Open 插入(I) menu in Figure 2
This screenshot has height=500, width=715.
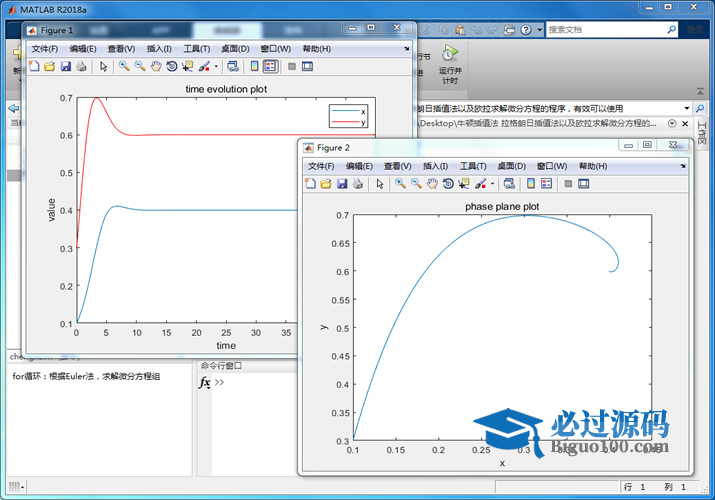pos(435,166)
